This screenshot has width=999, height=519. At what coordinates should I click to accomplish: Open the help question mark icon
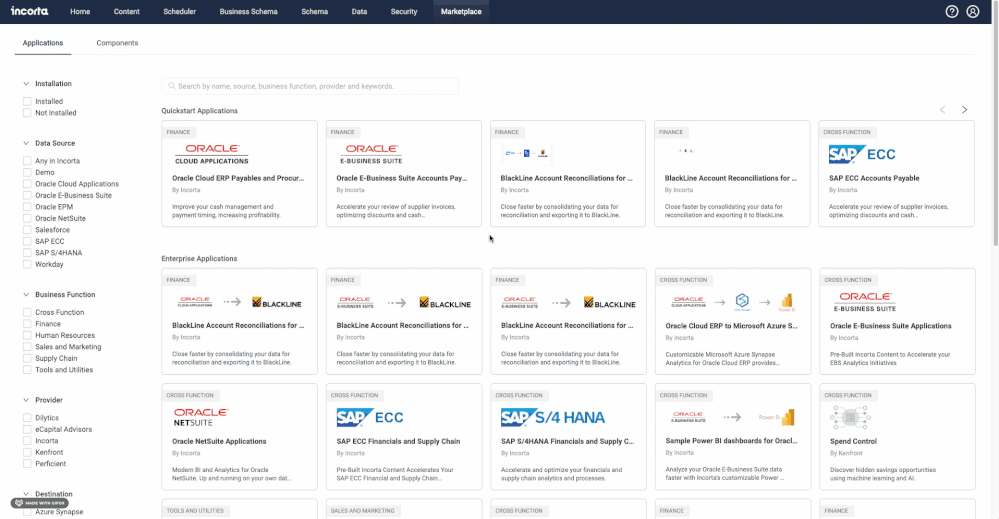tap(951, 12)
